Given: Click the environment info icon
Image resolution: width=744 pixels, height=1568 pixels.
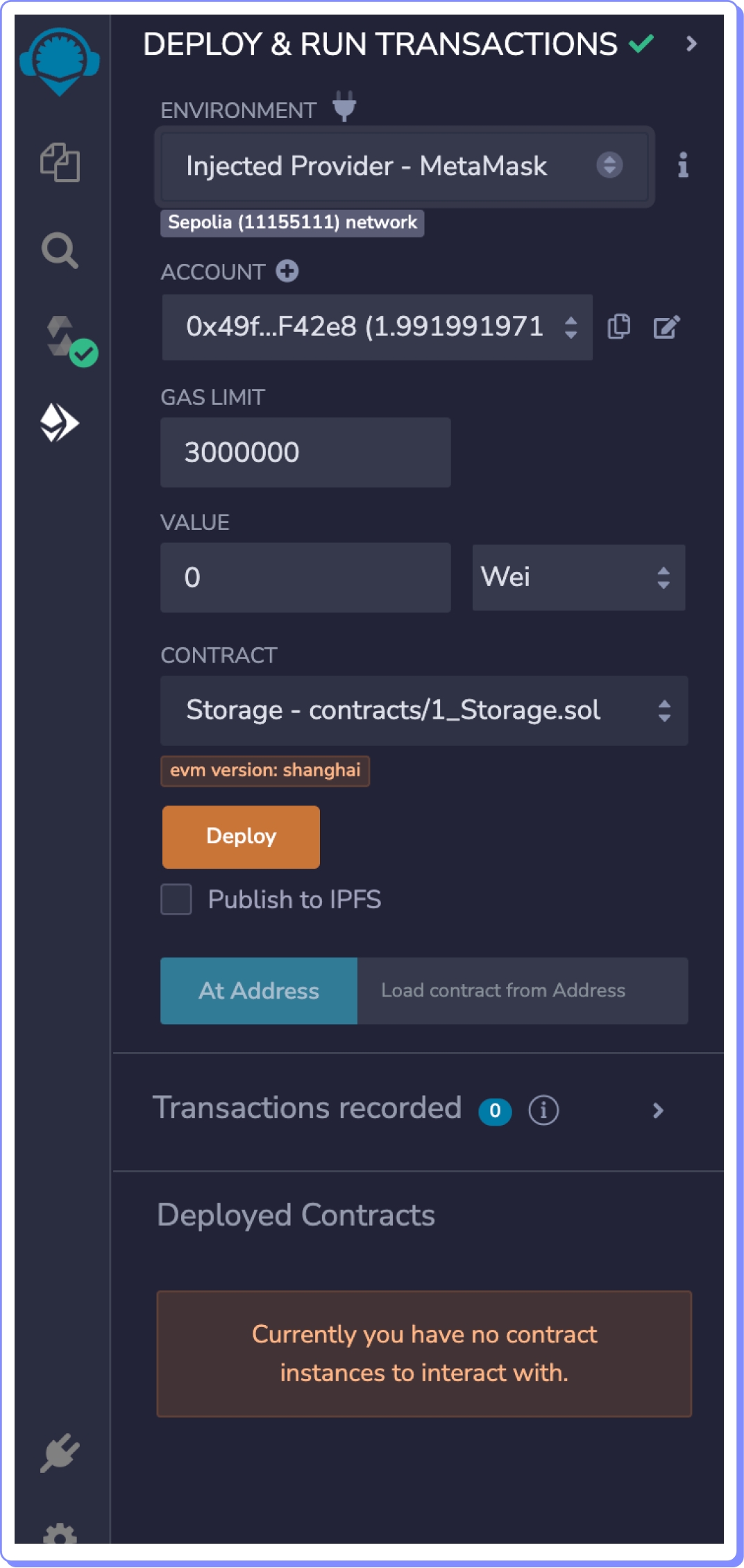Looking at the screenshot, I should pyautogui.click(x=683, y=165).
